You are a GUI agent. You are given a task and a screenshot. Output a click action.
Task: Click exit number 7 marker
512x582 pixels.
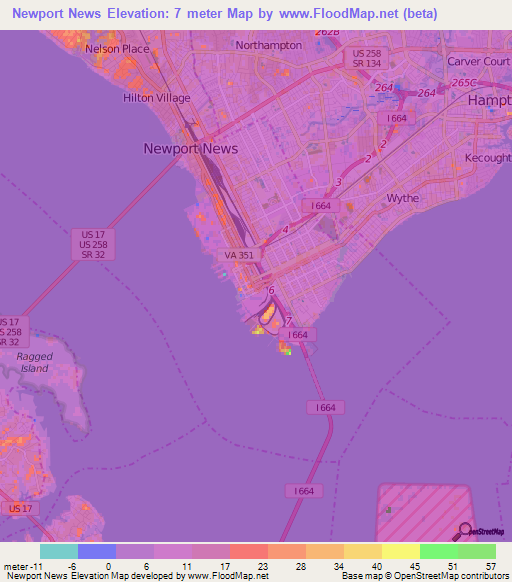tap(288, 321)
